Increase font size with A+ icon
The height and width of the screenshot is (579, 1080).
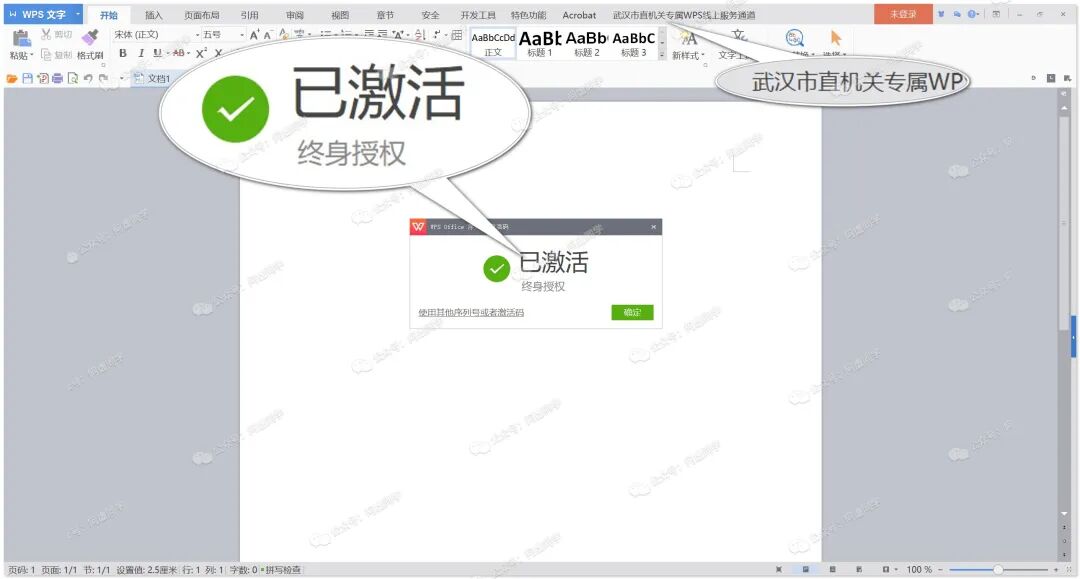254,34
